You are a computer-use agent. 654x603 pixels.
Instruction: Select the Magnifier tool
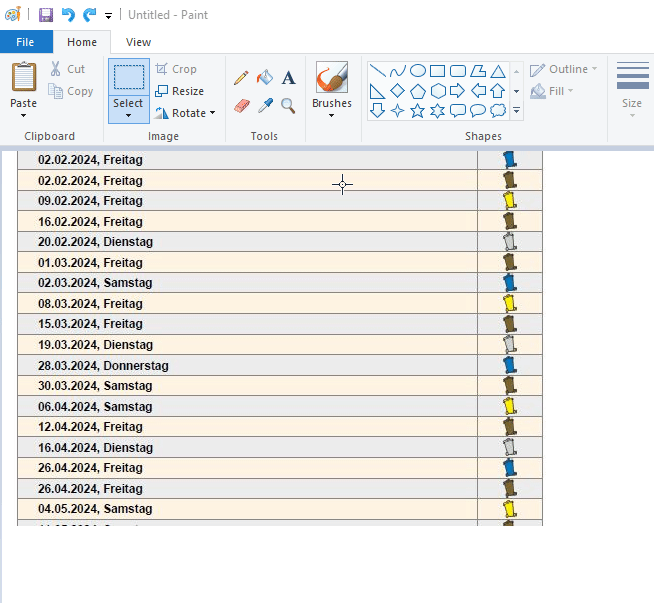click(288, 106)
